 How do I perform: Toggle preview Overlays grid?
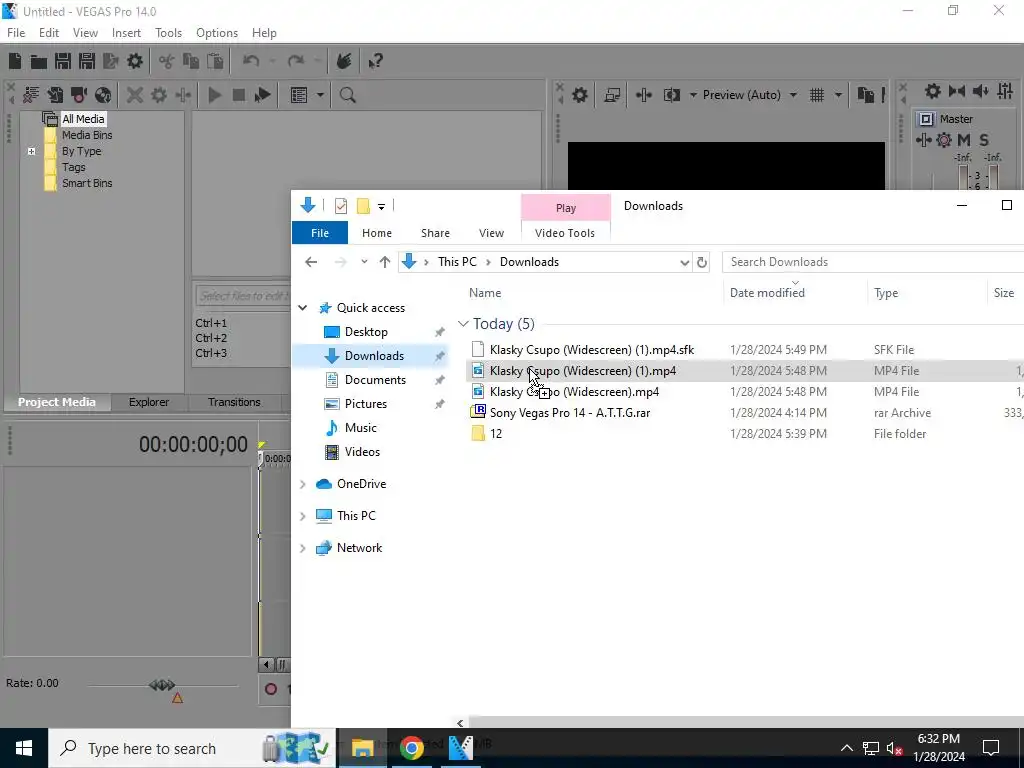[817, 95]
